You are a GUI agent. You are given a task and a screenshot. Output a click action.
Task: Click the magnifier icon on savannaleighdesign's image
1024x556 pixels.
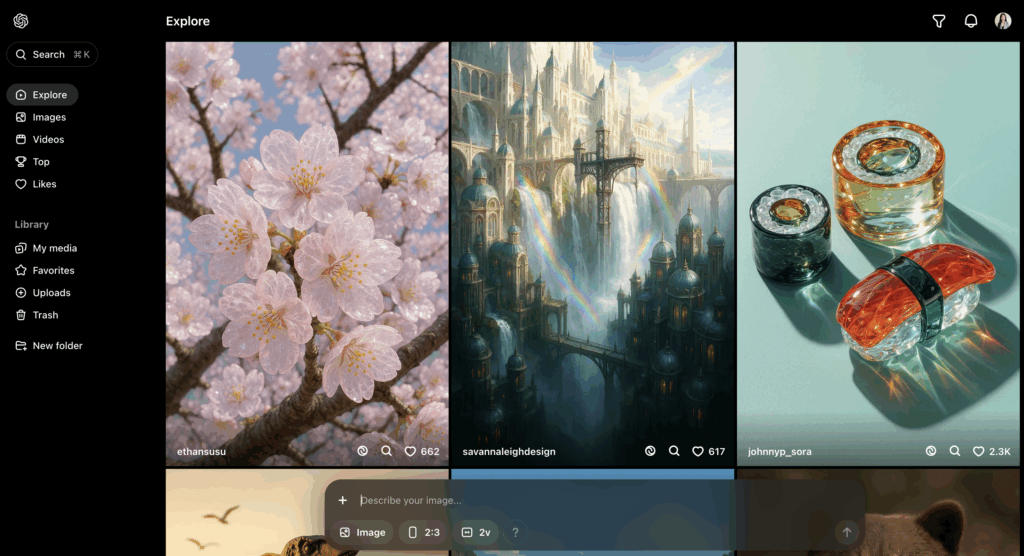tap(674, 451)
